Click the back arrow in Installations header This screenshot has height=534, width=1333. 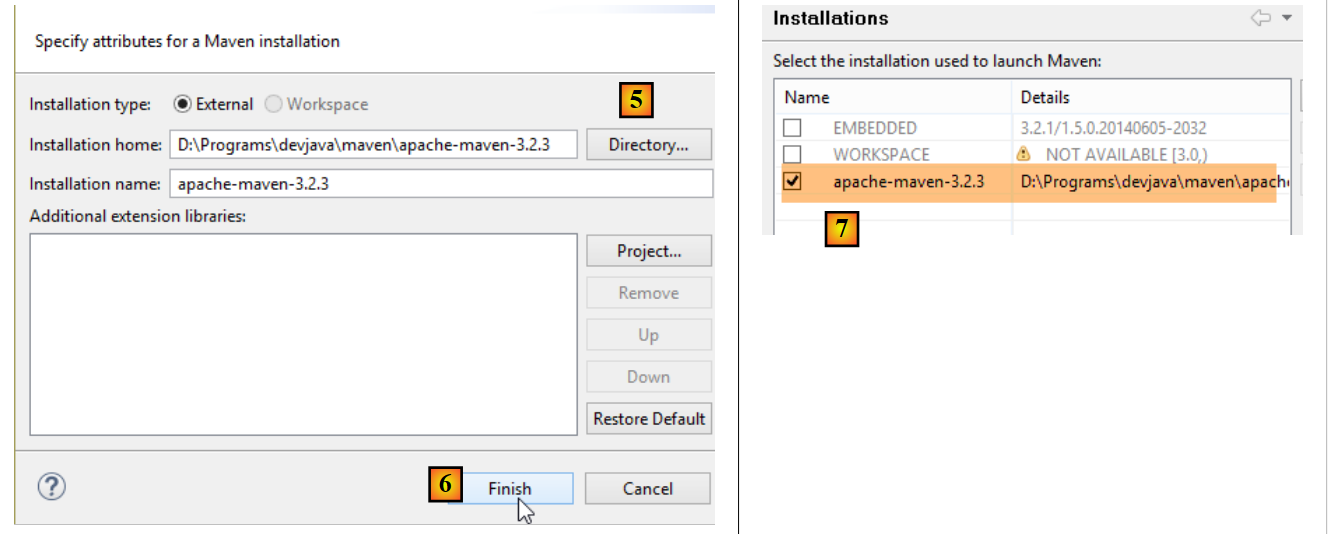(x=1260, y=18)
